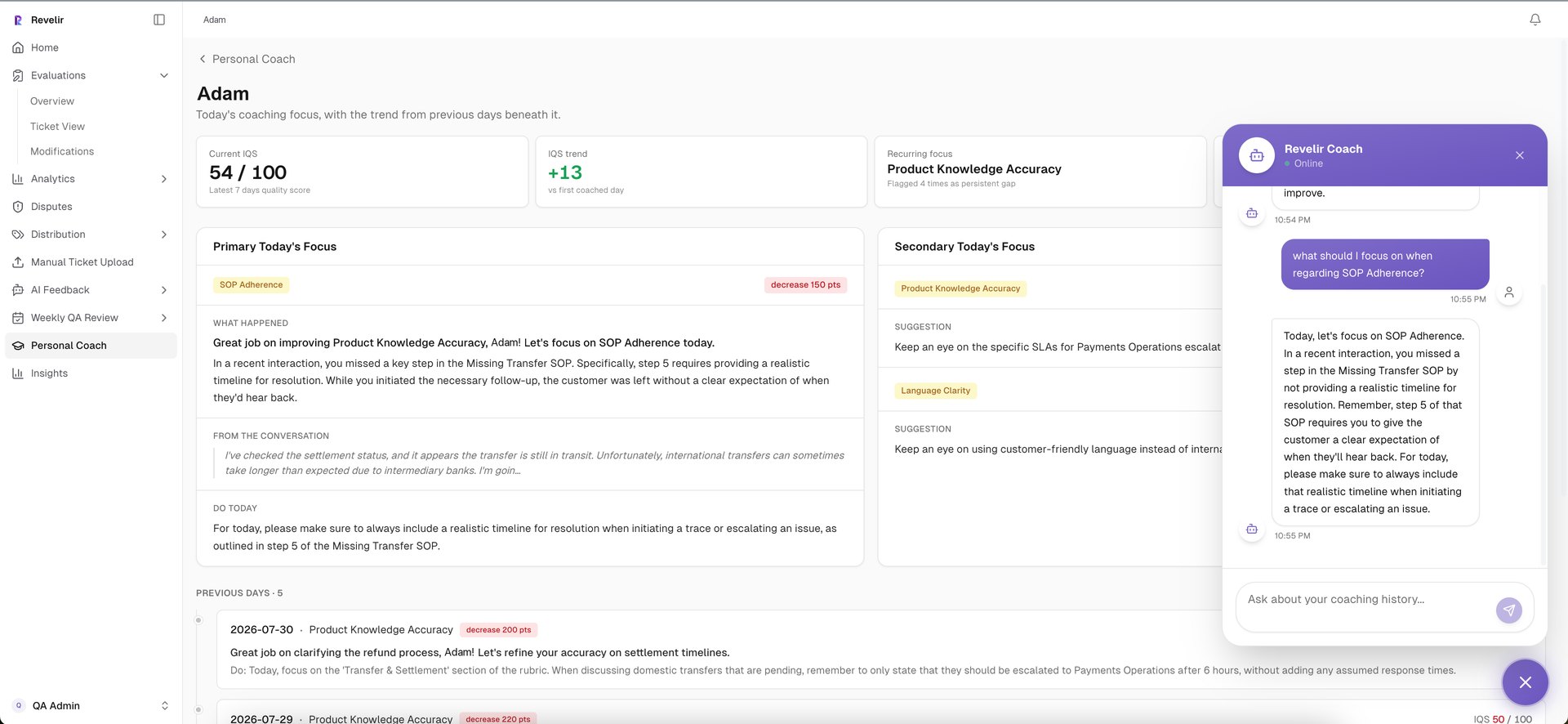
Task: Click the Recurring focus Product Knowledge Accuracy card
Action: pos(1040,172)
